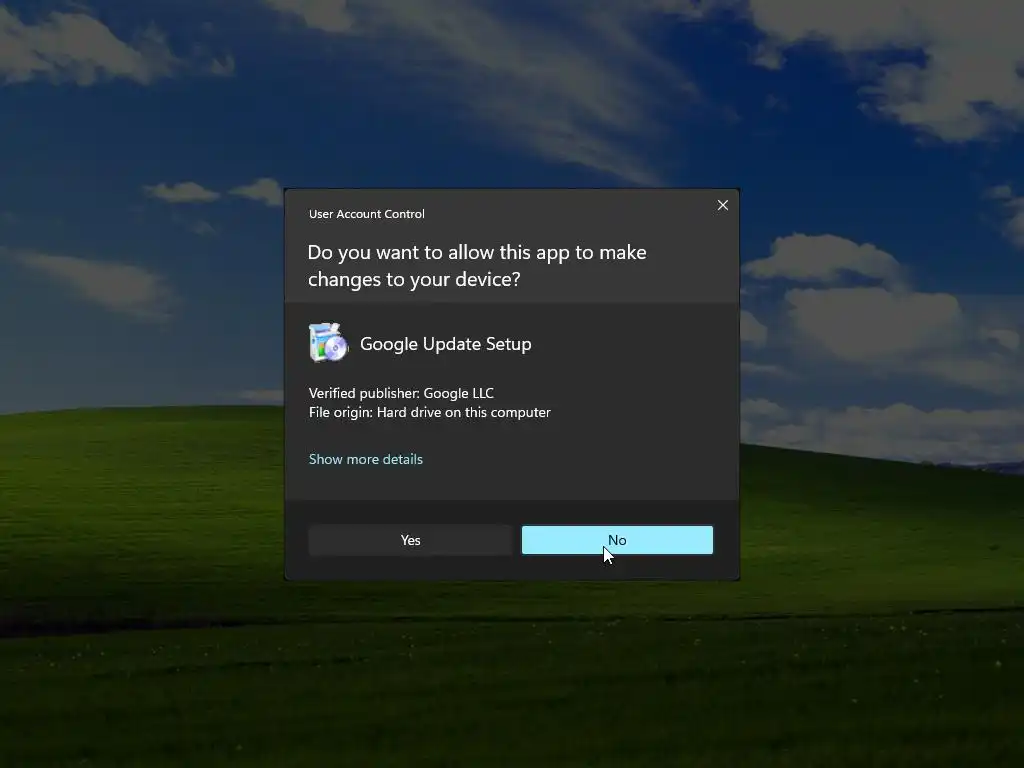Click the 'Do you want to allow' heading

tap(477, 266)
